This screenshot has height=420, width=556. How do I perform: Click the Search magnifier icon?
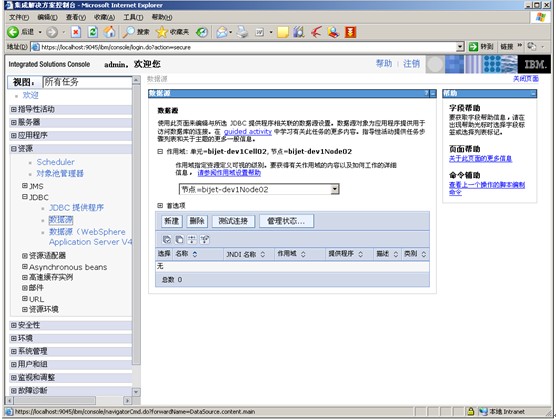128,32
